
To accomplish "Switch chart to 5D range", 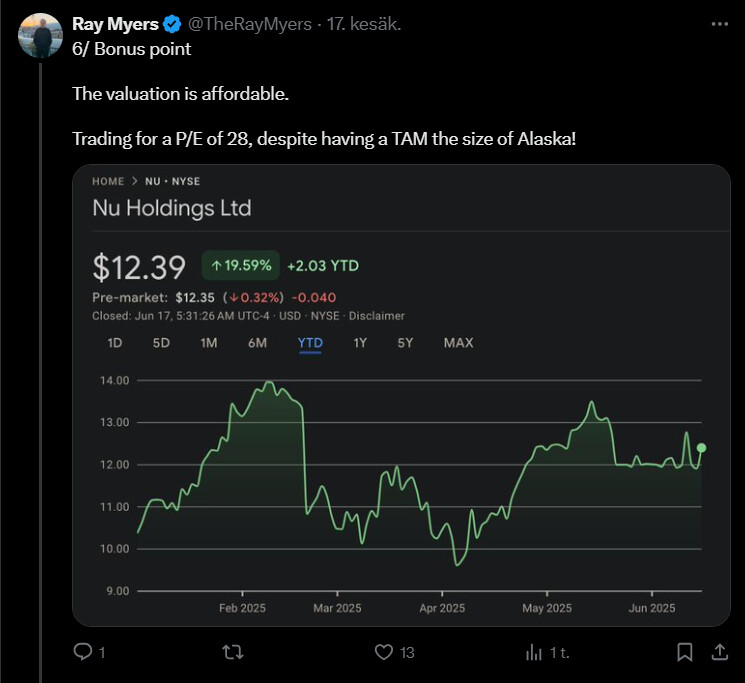I will click(x=161, y=343).
